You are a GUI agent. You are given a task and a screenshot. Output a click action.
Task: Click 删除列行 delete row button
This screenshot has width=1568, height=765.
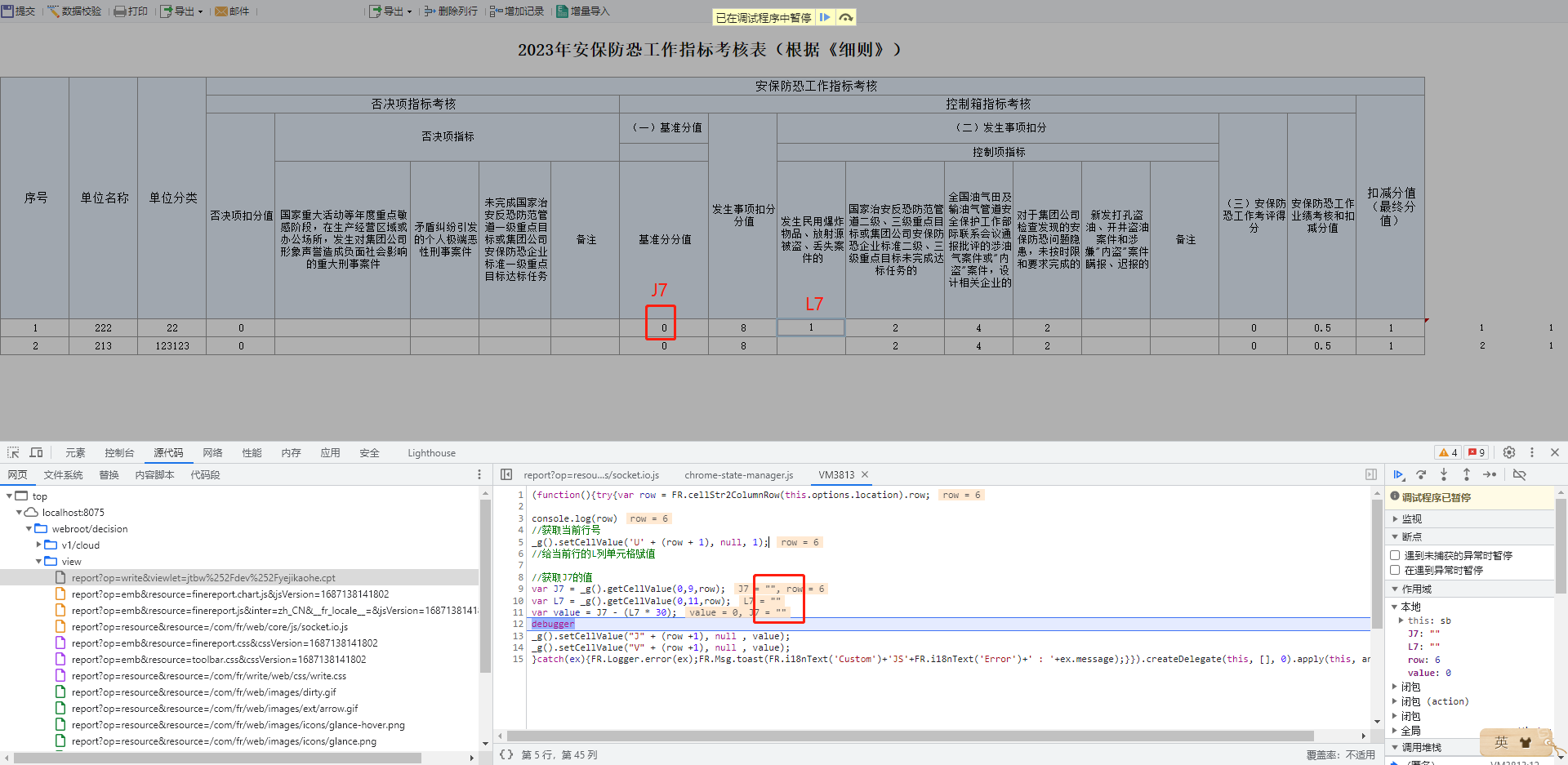tap(451, 11)
